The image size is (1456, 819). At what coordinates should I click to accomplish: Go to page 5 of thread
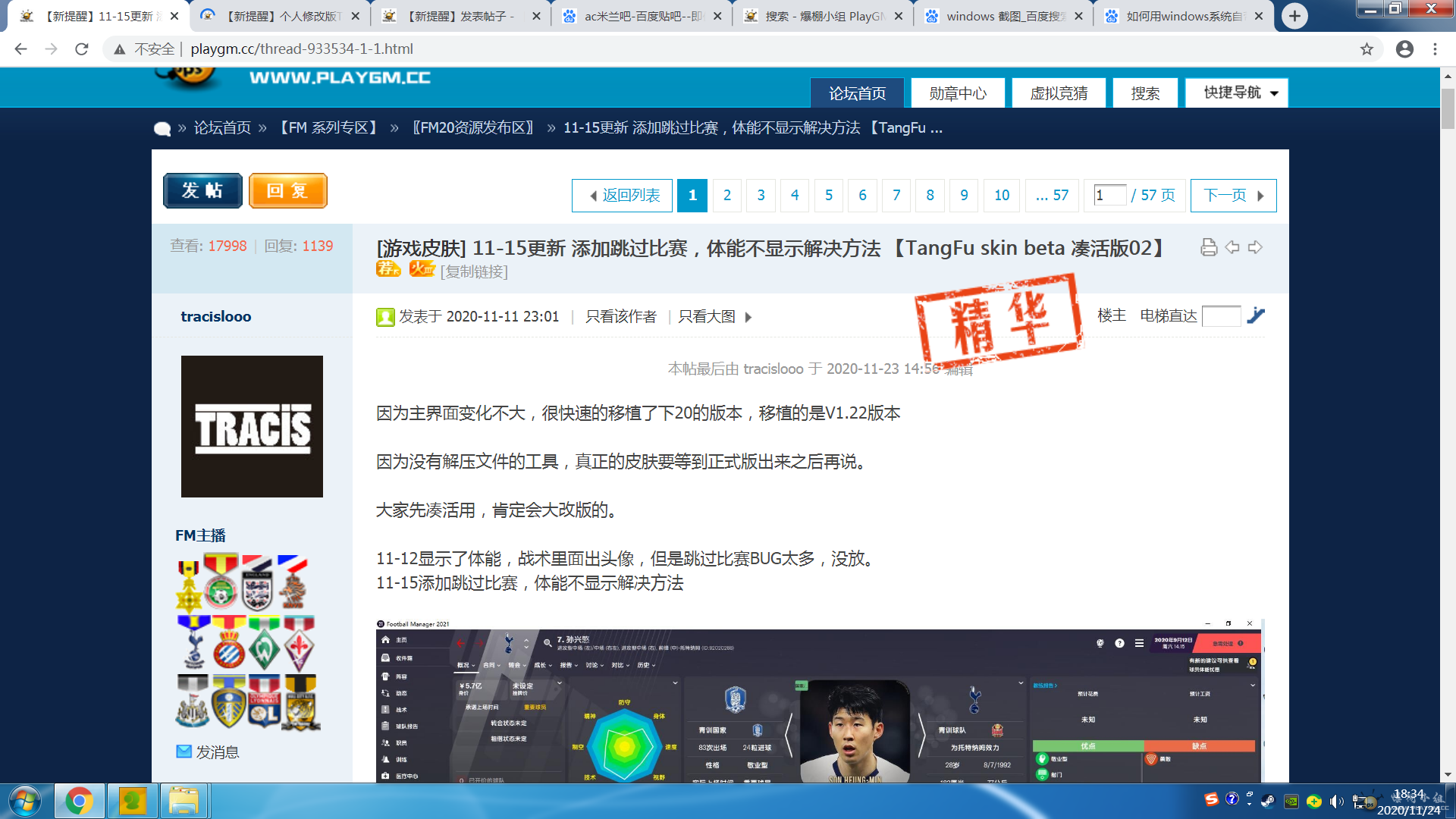[829, 196]
